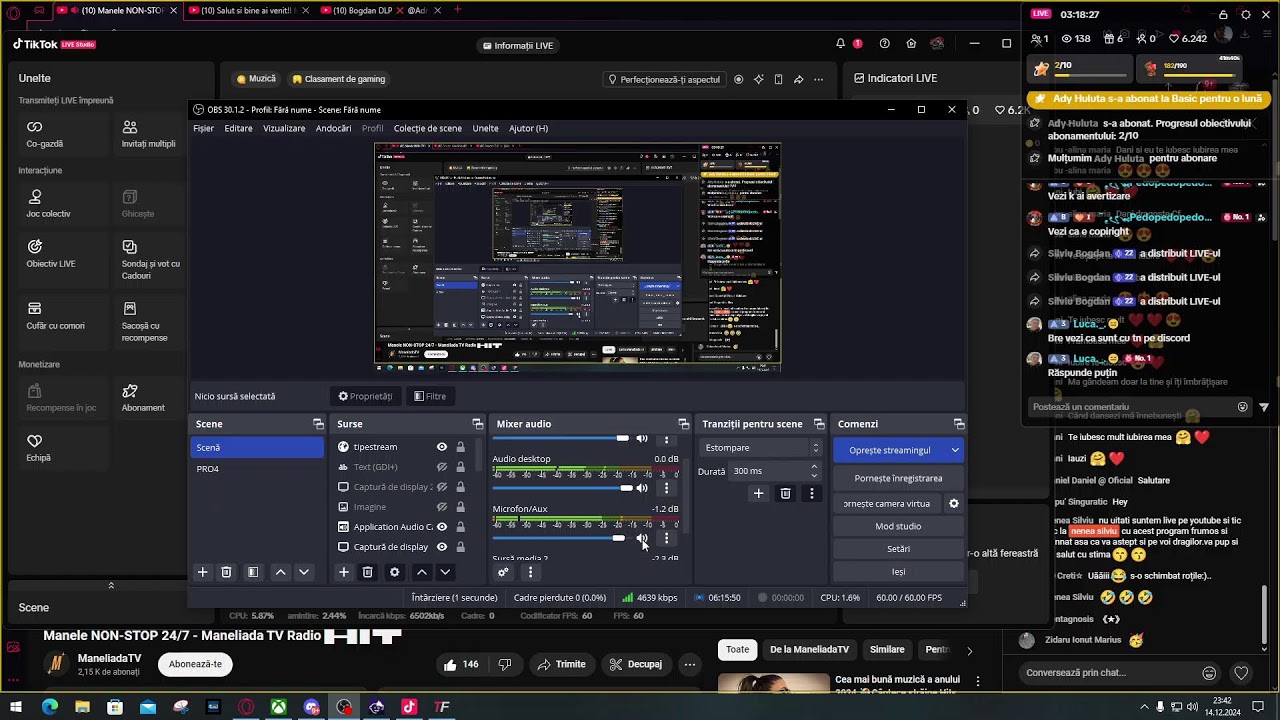The width and height of the screenshot is (1280, 720).
Task: Add a new scene with the plus icon
Action: [202, 572]
